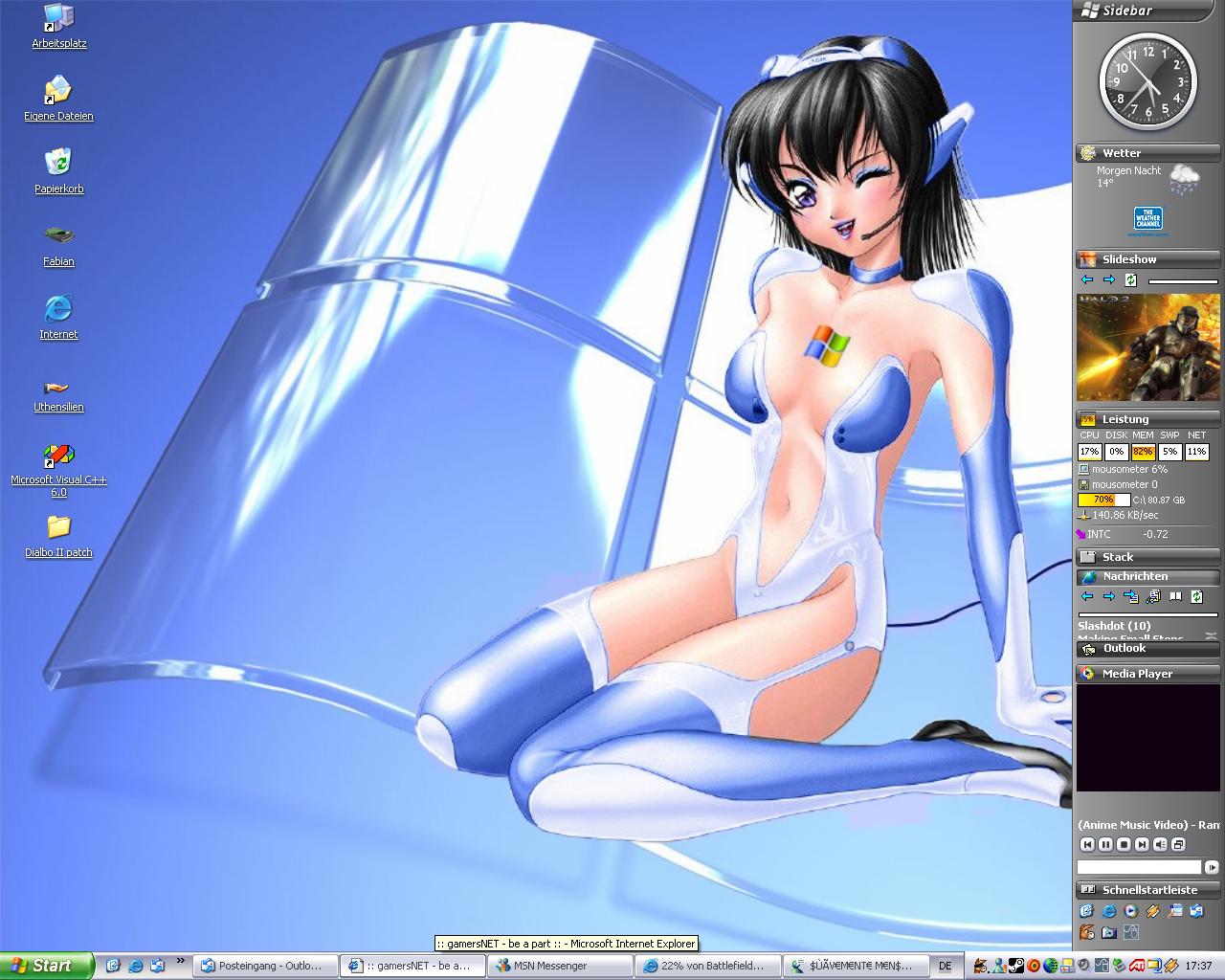The image size is (1225, 980).
Task: Skip to next track in Media Player
Action: pos(1142,844)
